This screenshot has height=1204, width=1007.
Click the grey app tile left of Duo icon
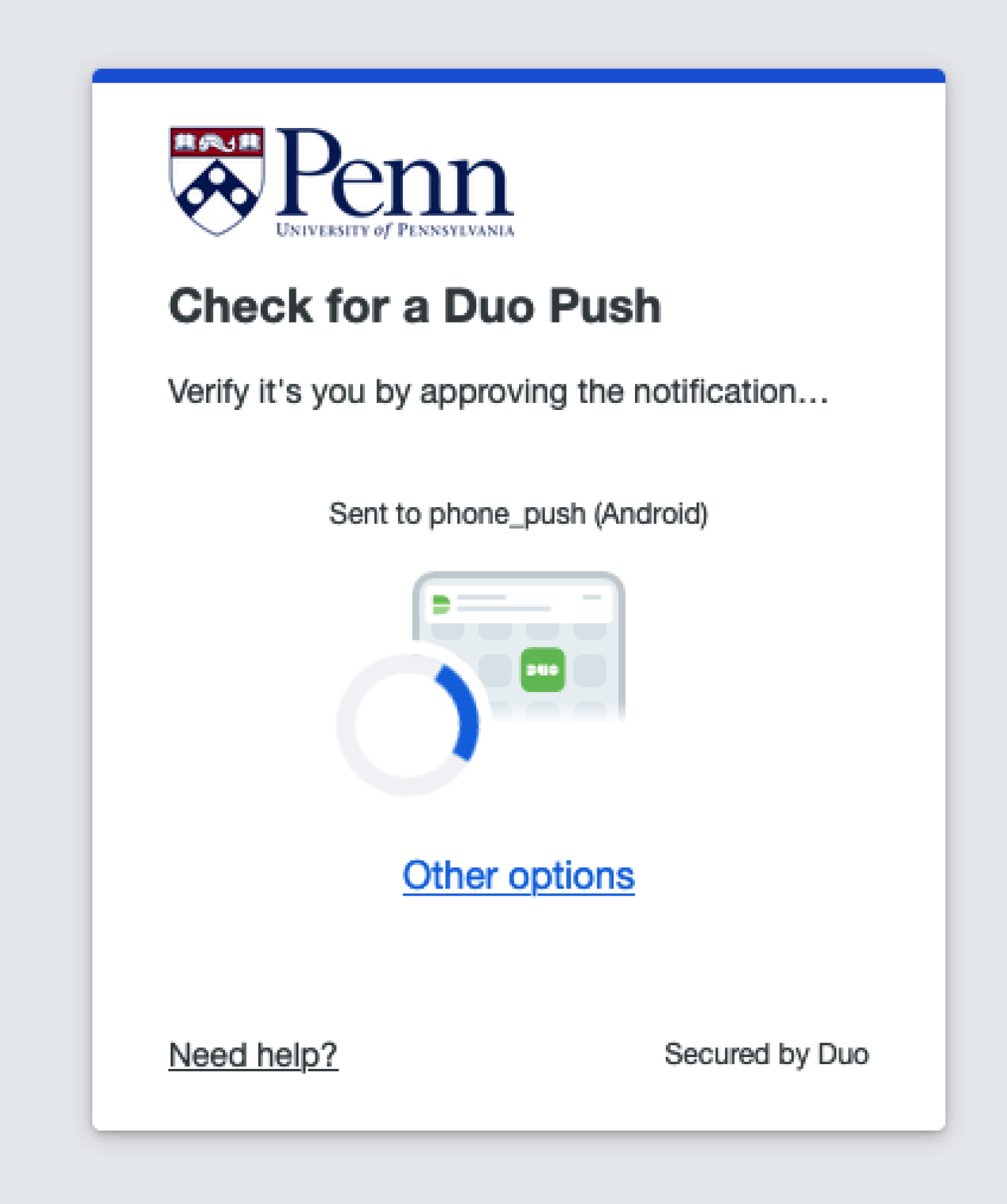(x=495, y=670)
